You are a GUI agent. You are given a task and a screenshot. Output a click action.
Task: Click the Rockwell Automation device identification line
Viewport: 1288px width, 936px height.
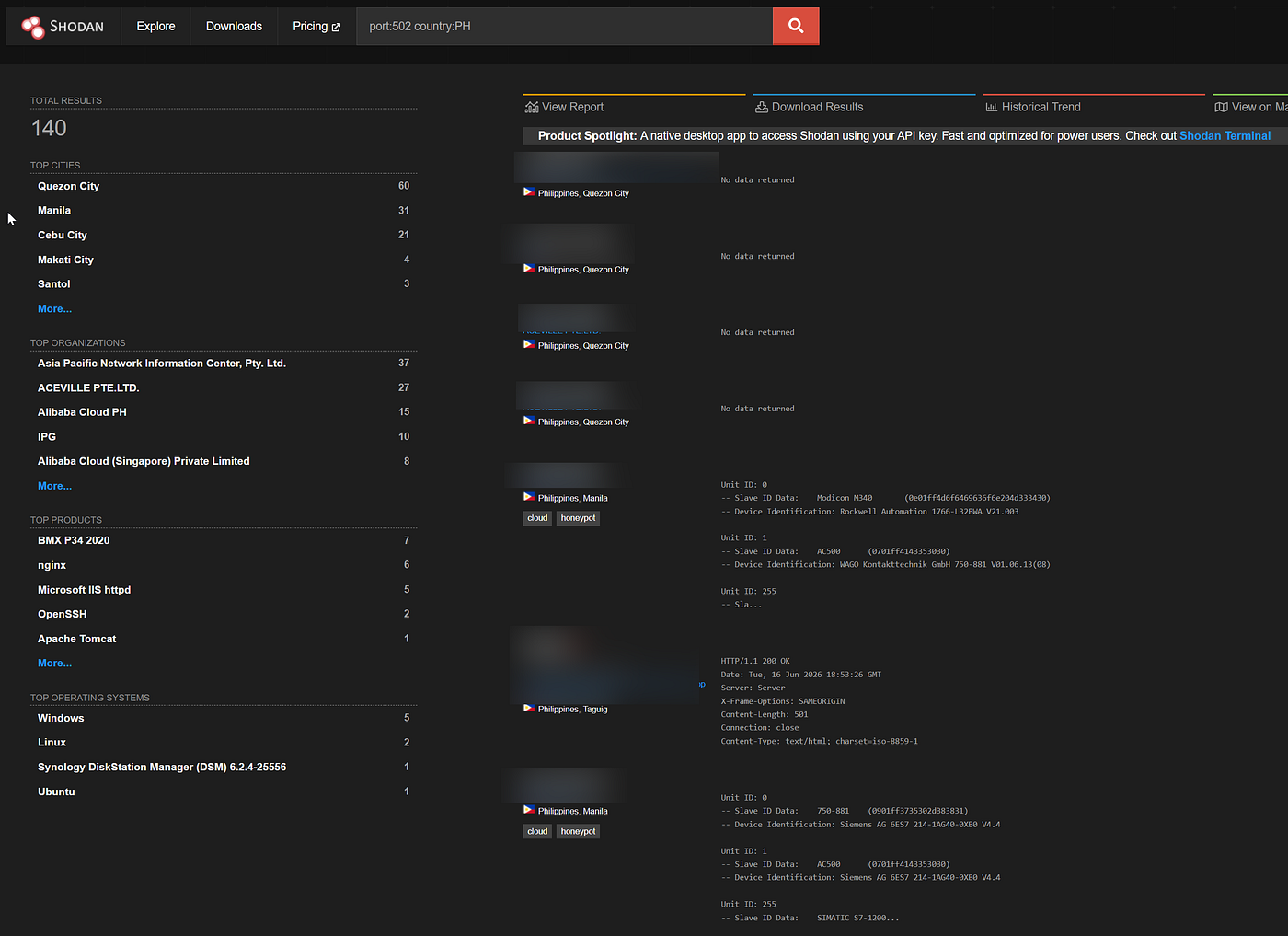[x=869, y=512]
